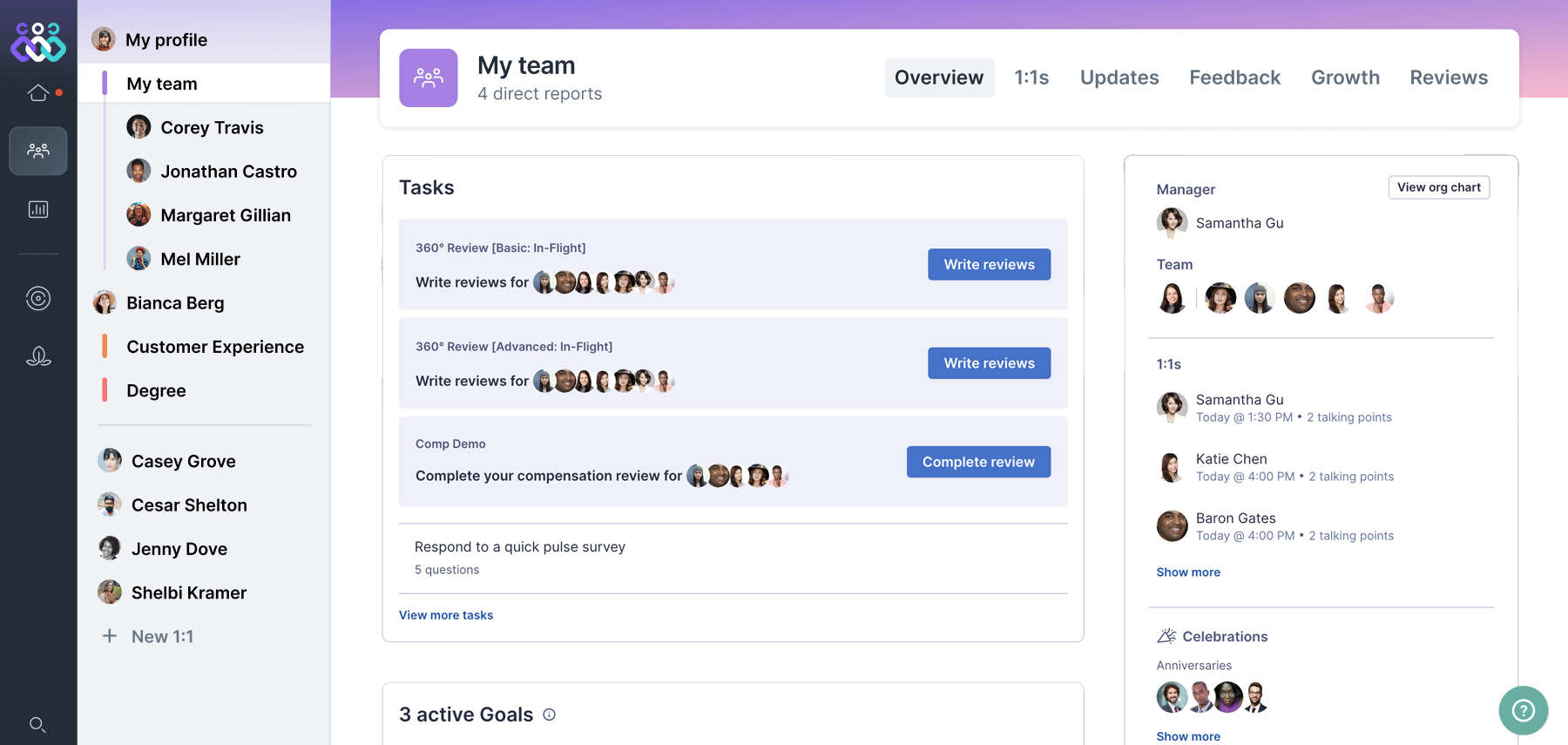Click Write reviews for Basic 360° Review
Image resolution: width=1568 pixels, height=745 pixels.
click(989, 264)
